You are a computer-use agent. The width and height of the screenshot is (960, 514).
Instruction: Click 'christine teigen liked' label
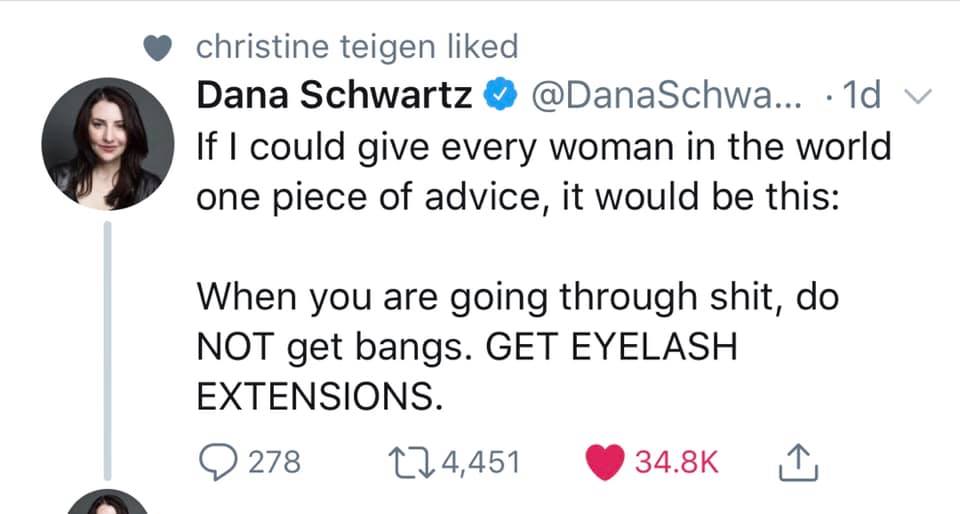(x=358, y=46)
